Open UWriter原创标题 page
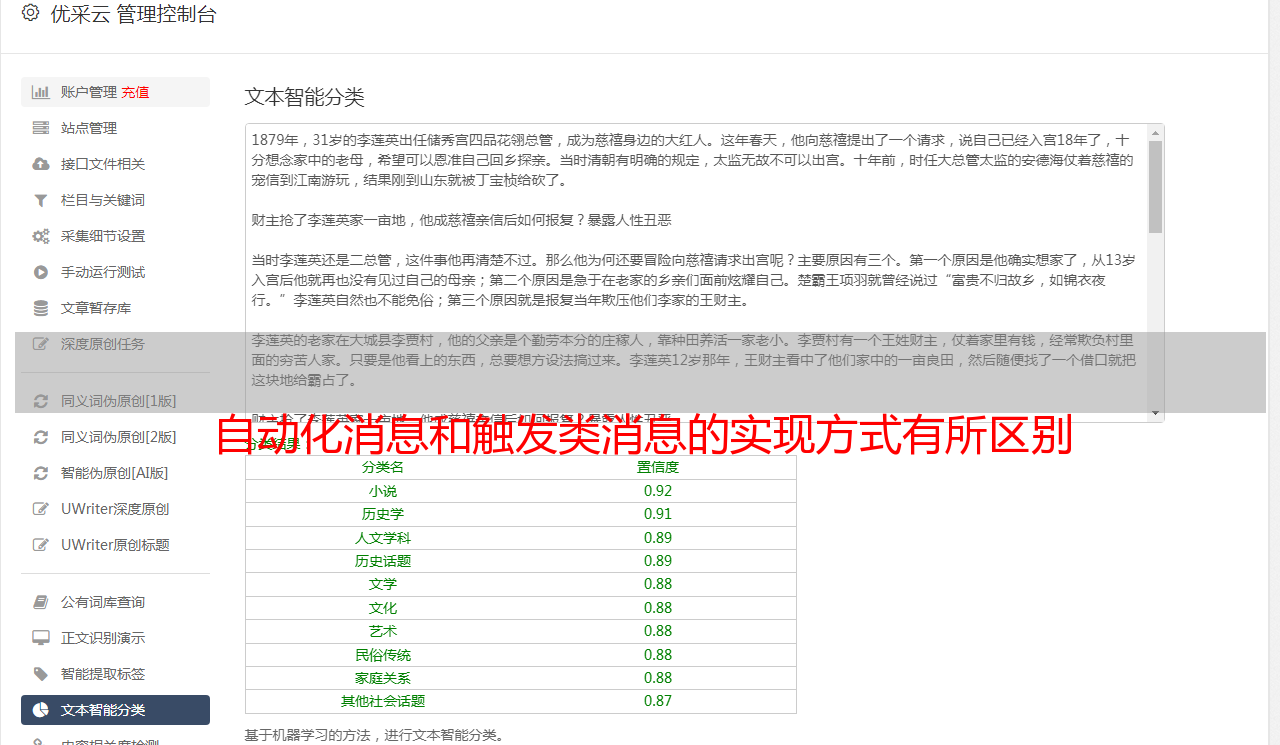Viewport: 1280px width, 745px height. 115,545
